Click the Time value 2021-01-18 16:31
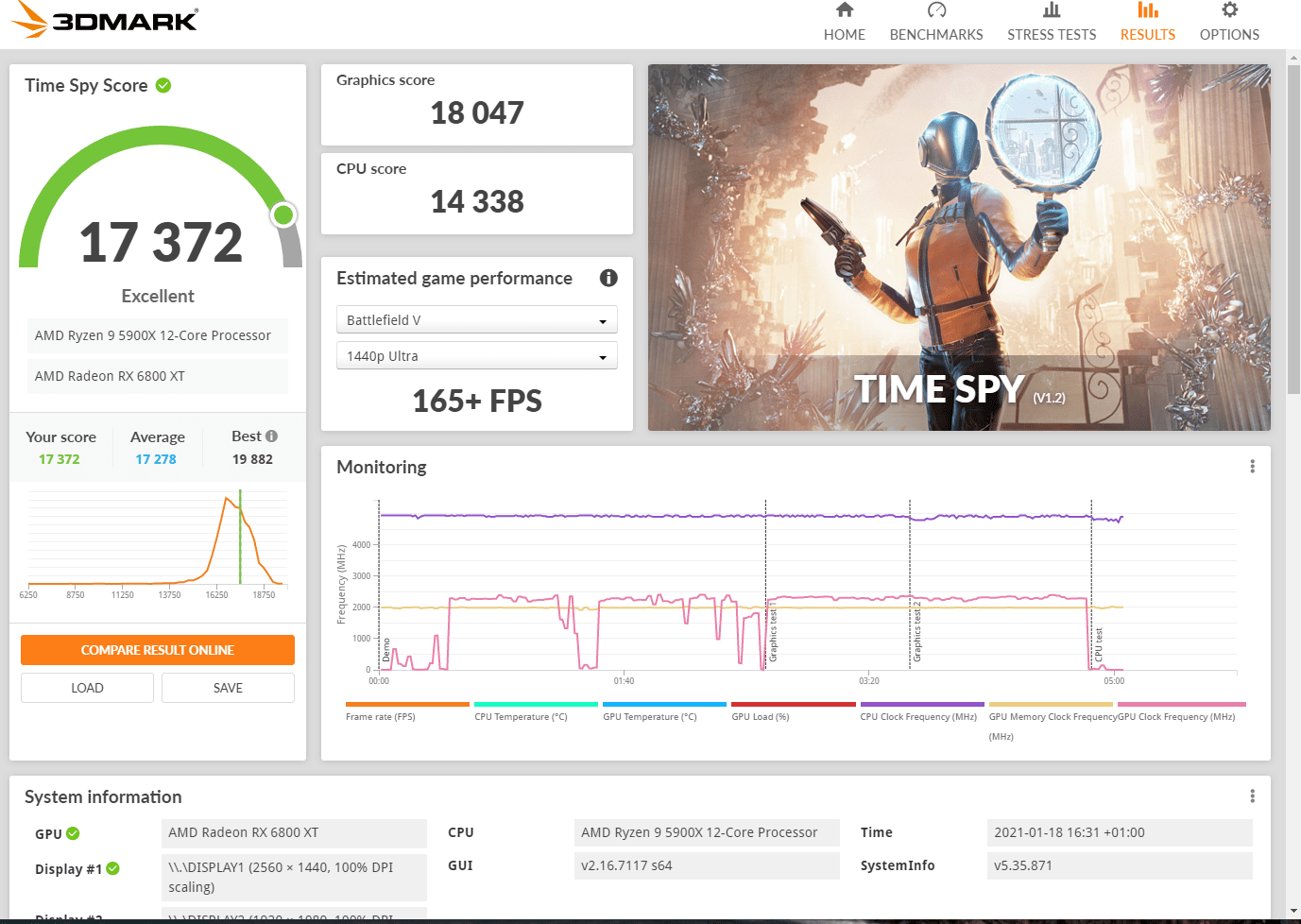Viewport: 1301px width, 924px height. (1120, 832)
